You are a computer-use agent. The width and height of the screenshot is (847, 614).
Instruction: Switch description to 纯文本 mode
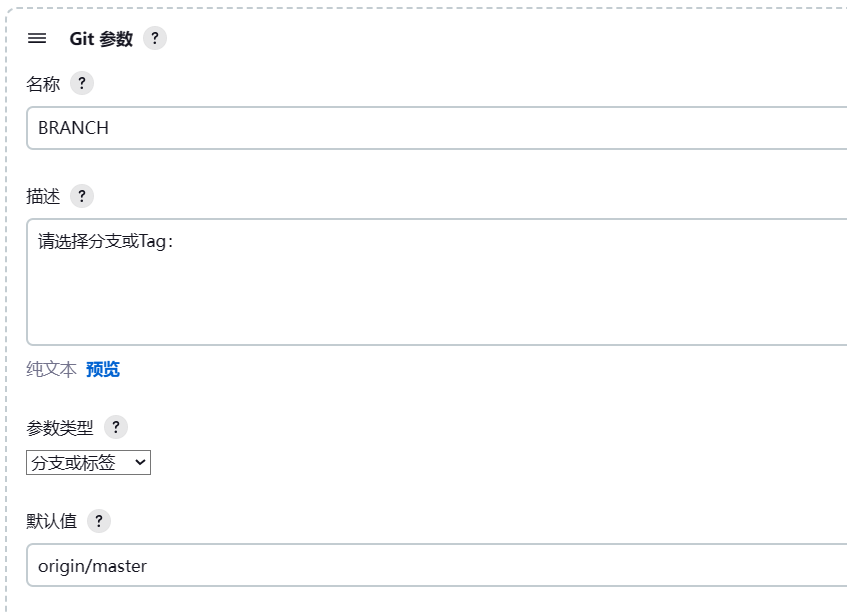click(51, 369)
